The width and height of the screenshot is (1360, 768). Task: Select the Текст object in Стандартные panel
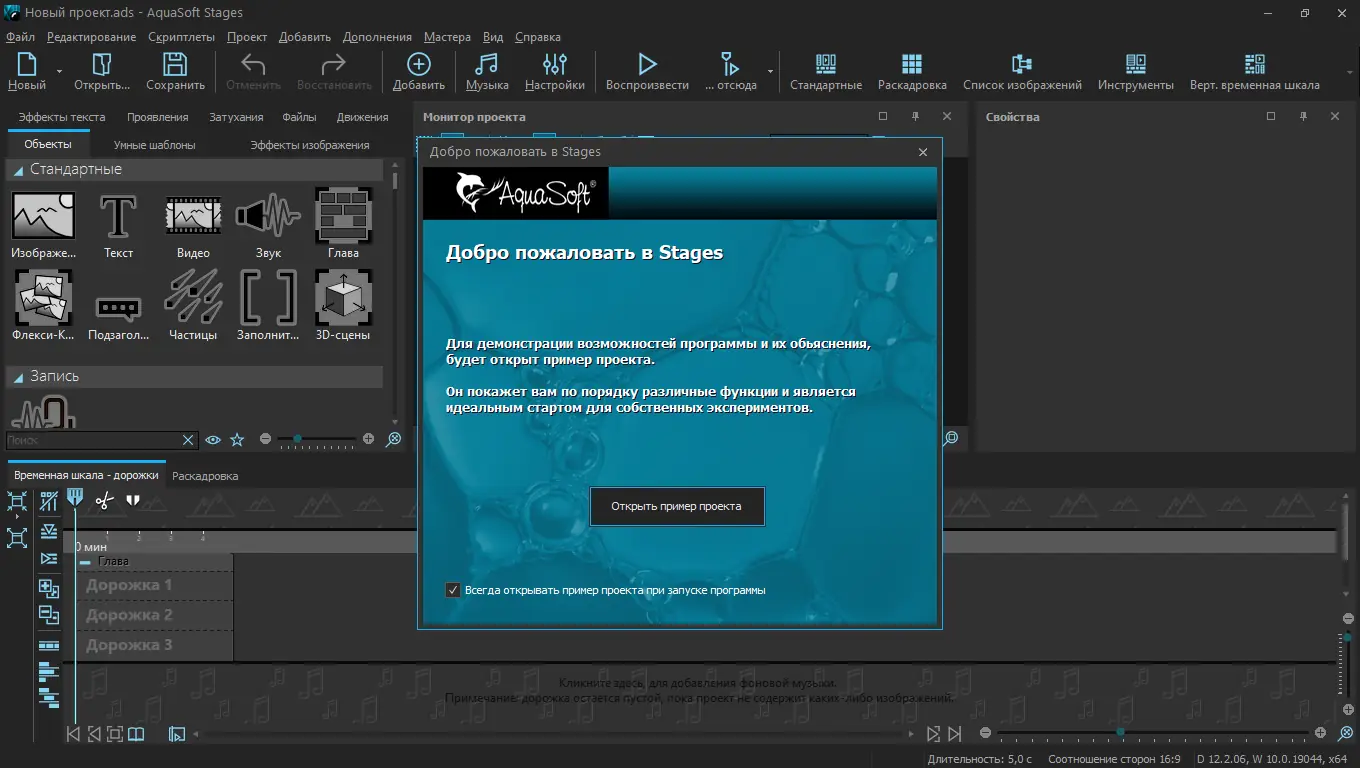[x=117, y=218]
